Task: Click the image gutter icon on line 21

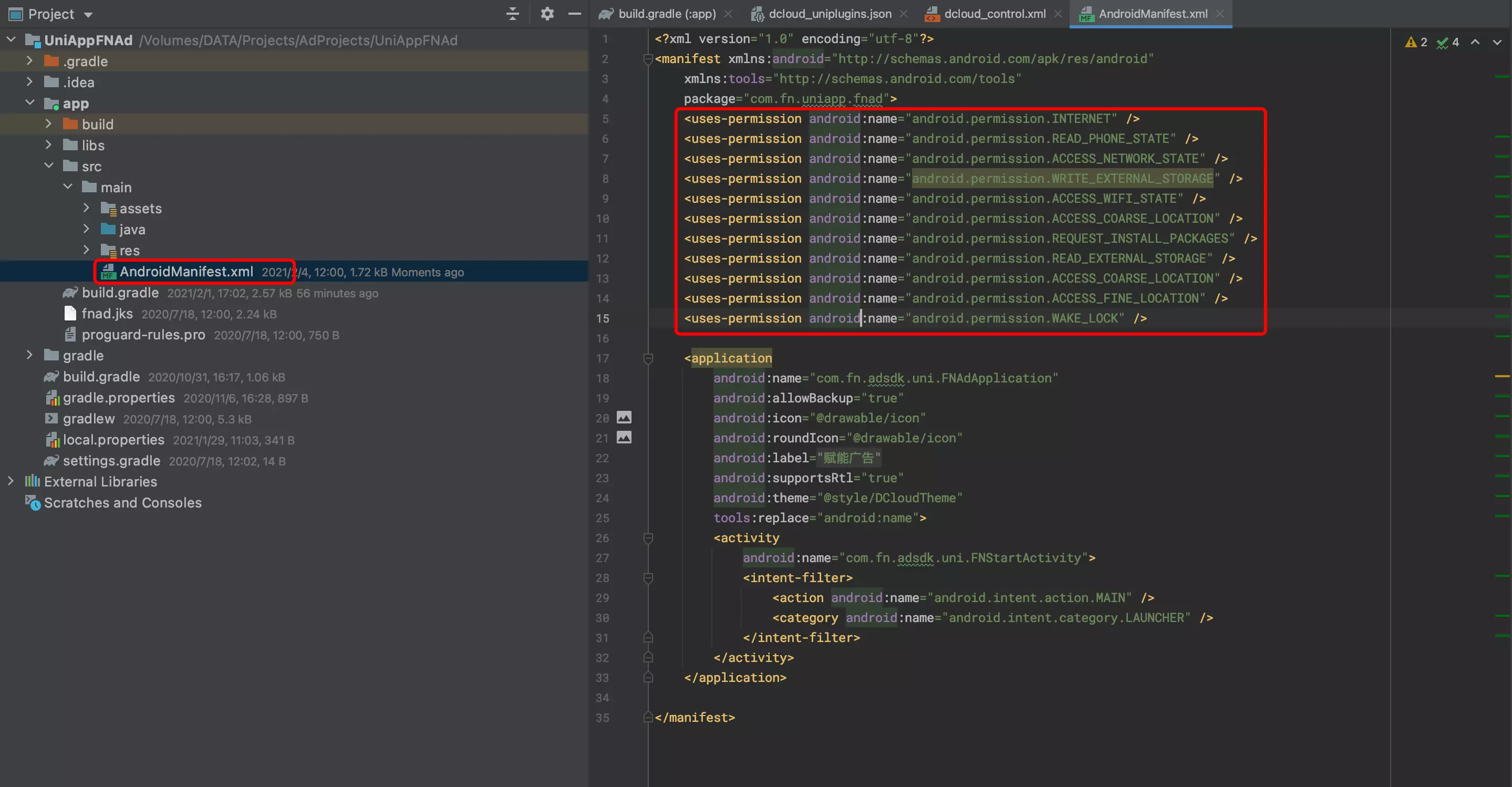Action: click(x=624, y=438)
